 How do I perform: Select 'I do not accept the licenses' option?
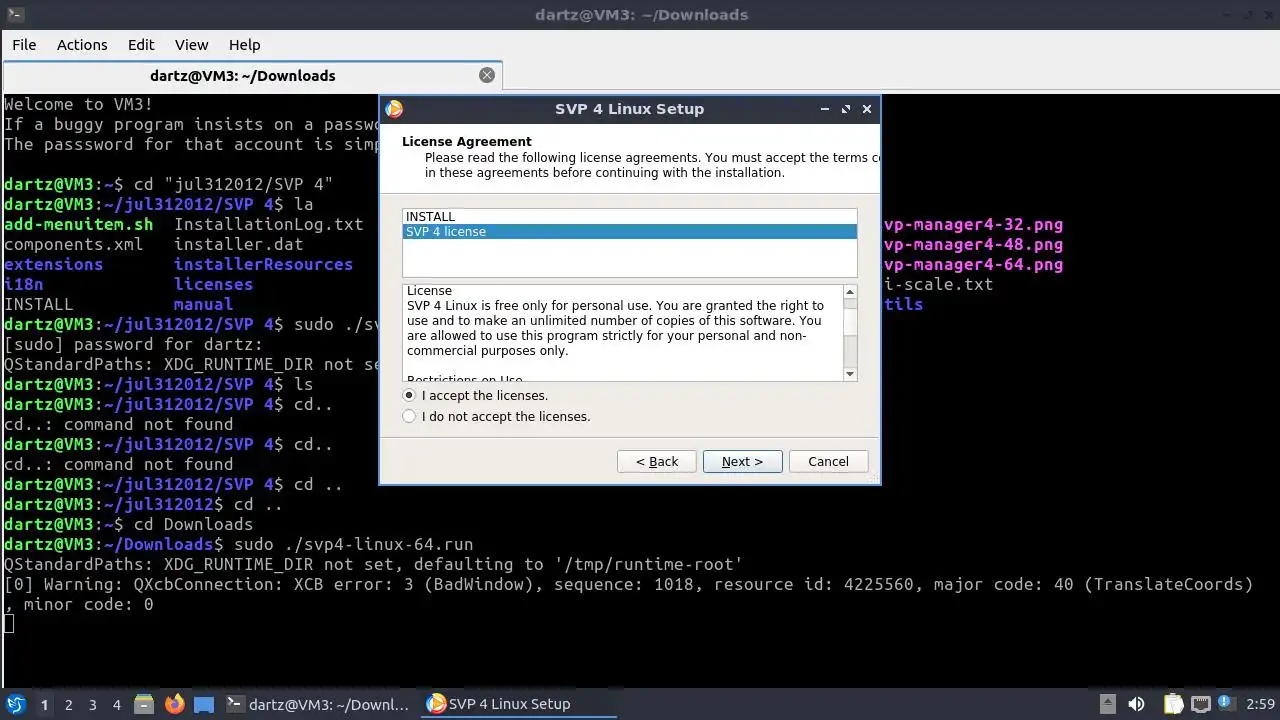[409, 416]
